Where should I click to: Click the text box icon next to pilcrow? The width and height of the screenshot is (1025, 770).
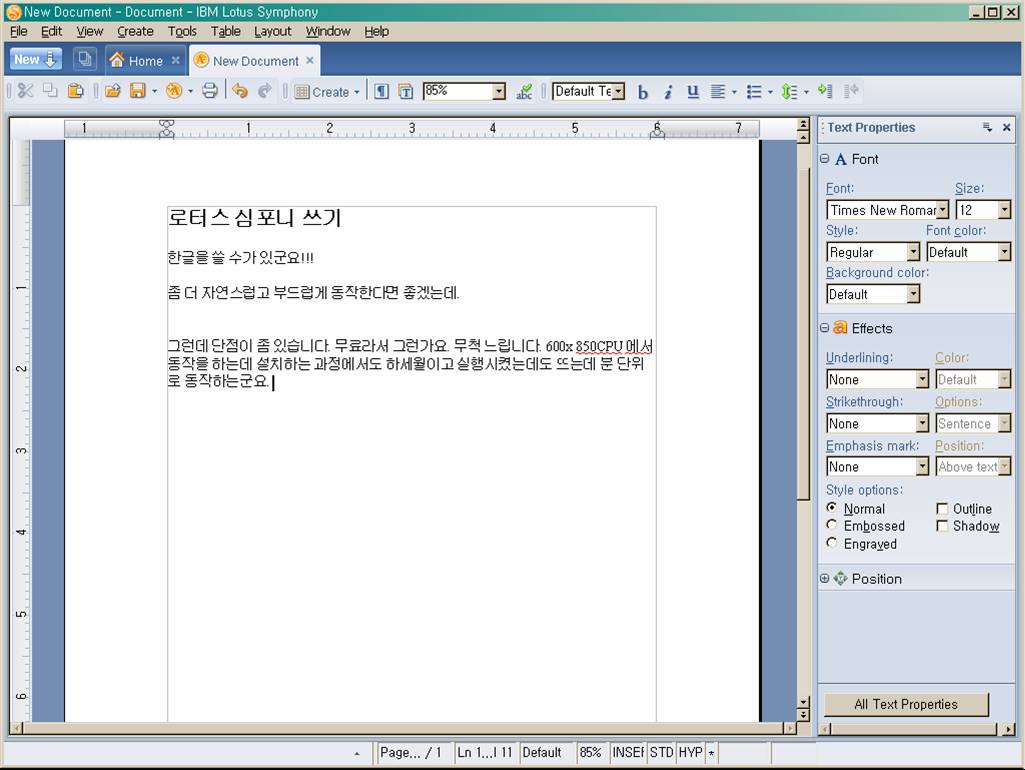pos(406,92)
